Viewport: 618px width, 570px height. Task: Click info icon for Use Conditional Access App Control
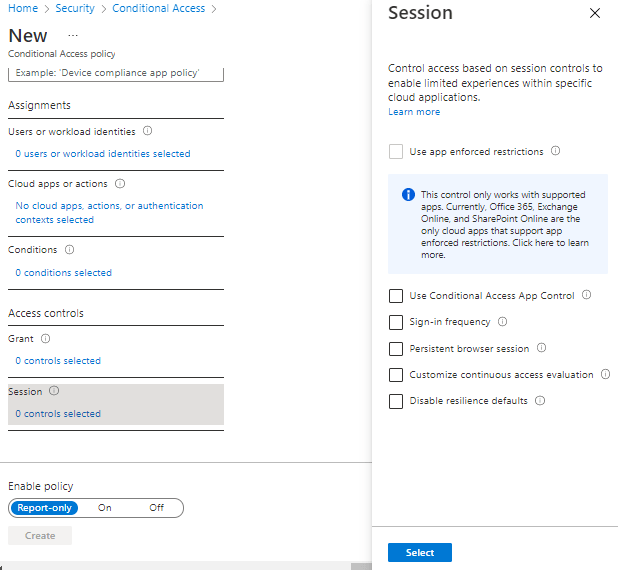click(x=586, y=295)
